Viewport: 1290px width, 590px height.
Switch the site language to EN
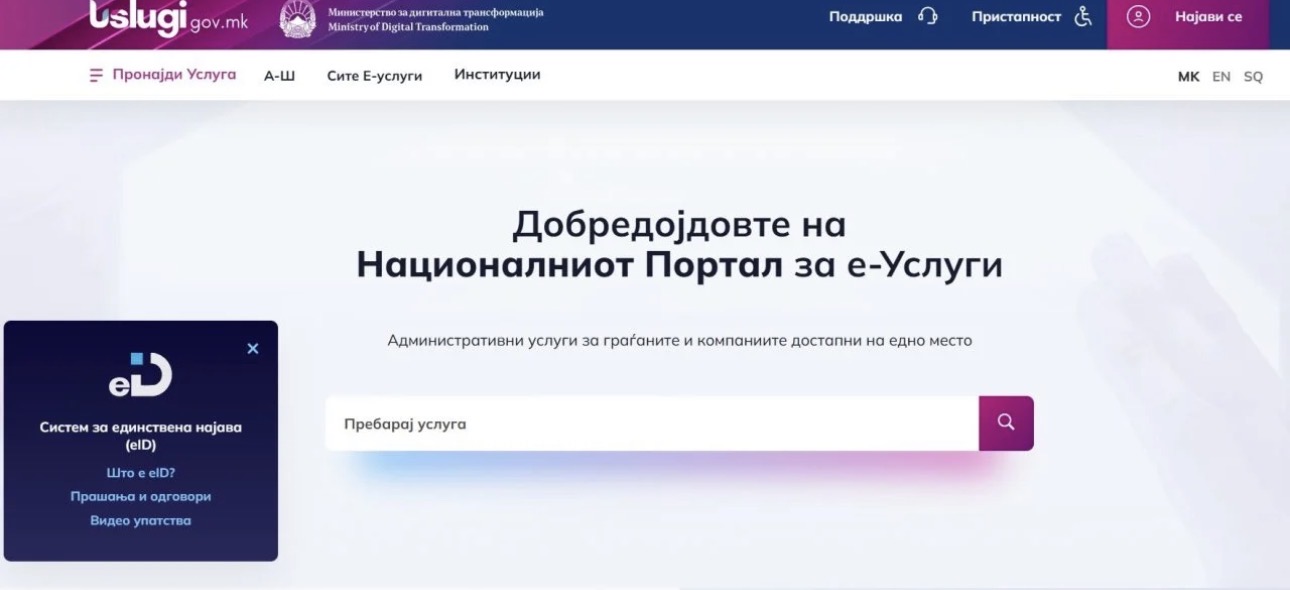(1221, 77)
